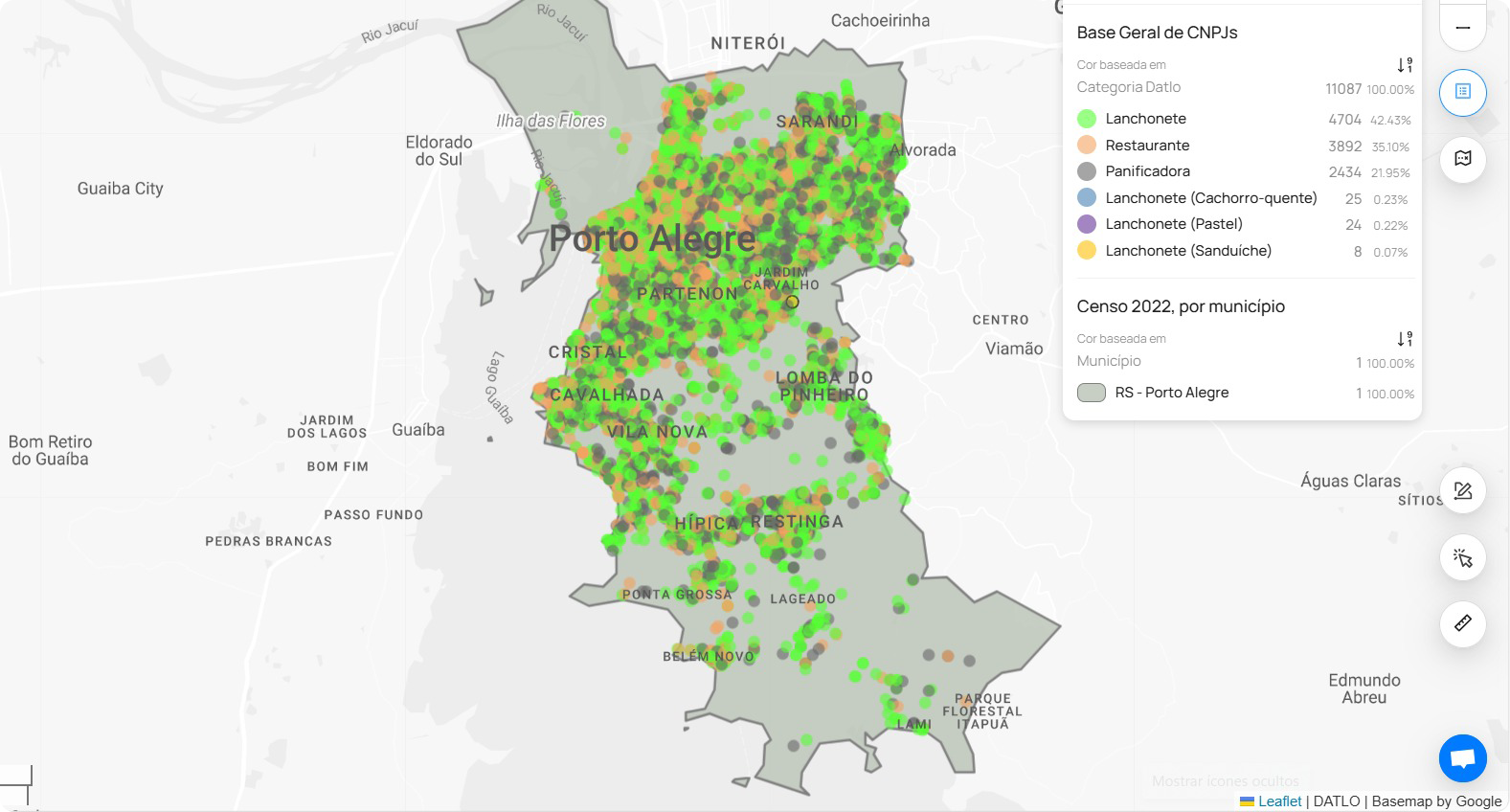Viewport: 1510px width, 812px height.
Task: Click the map view icon below legend button
Action: pos(1462,159)
